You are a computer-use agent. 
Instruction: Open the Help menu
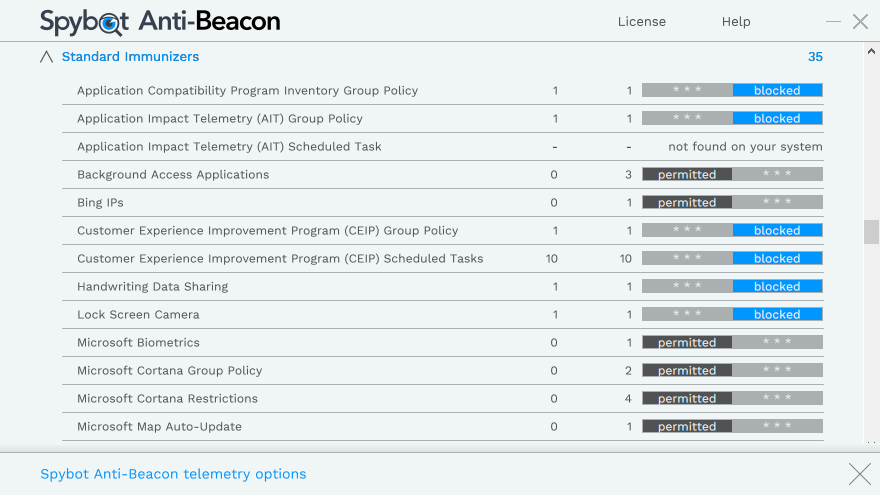point(736,21)
